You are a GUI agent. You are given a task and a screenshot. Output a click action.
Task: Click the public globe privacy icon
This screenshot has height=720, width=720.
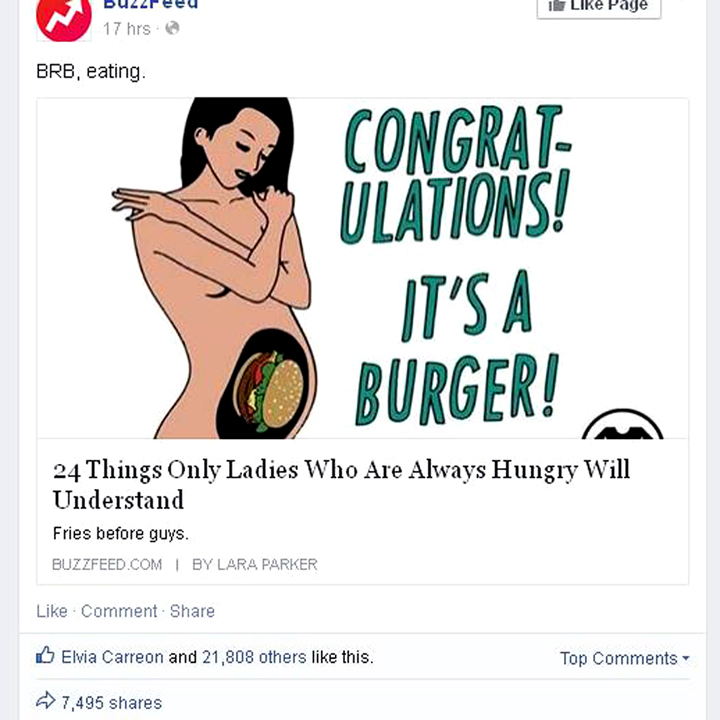[x=173, y=28]
